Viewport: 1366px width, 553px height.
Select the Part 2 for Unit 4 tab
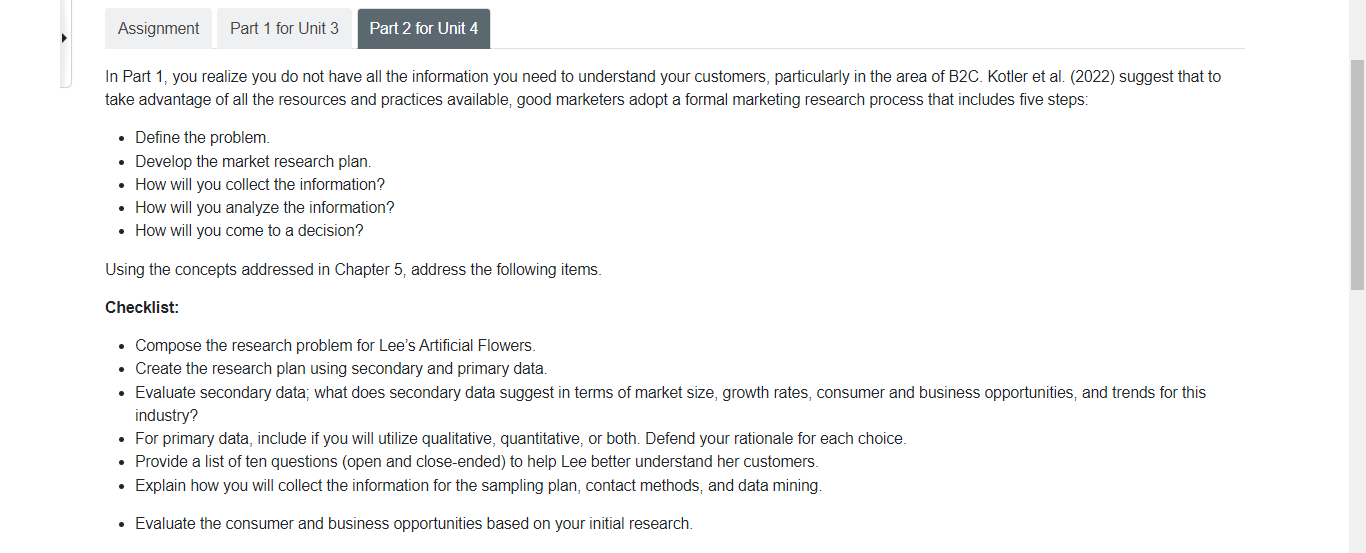coord(424,29)
